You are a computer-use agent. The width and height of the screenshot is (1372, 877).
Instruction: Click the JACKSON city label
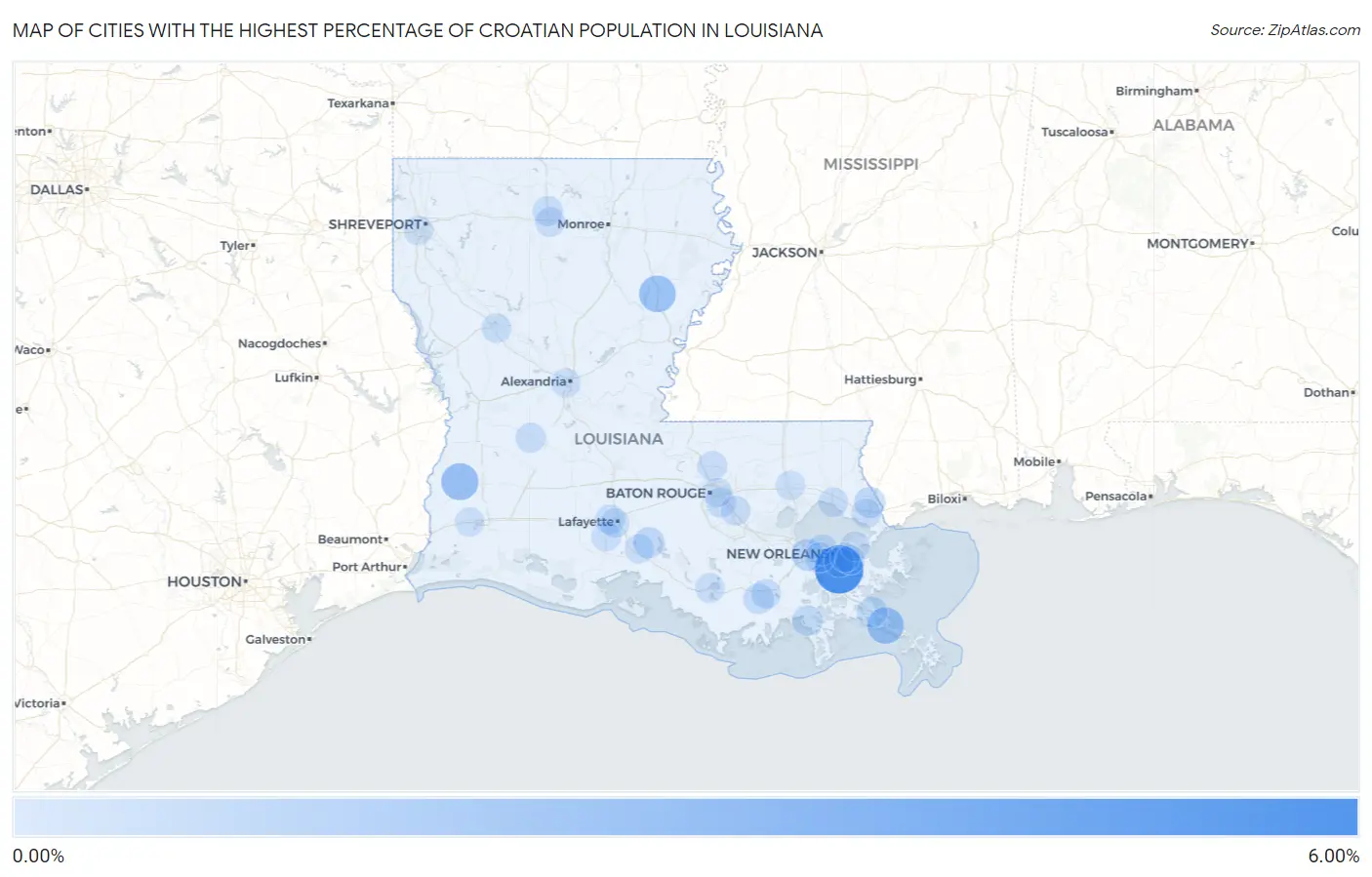[785, 253]
